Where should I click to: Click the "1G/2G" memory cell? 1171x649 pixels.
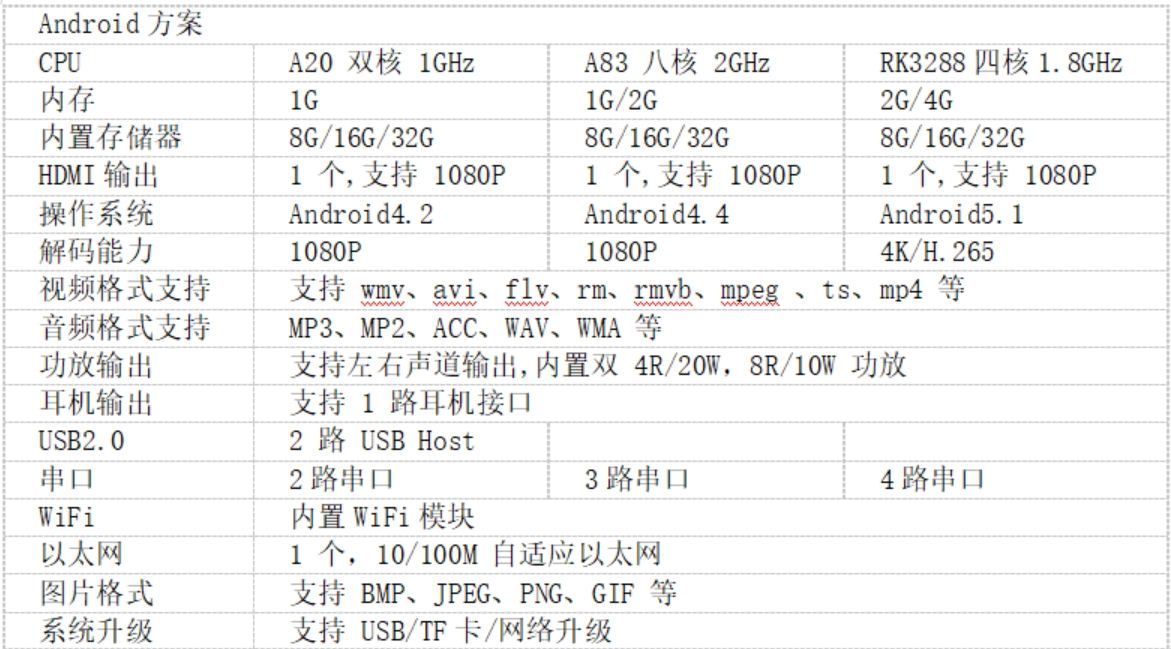pyautogui.click(x=621, y=101)
